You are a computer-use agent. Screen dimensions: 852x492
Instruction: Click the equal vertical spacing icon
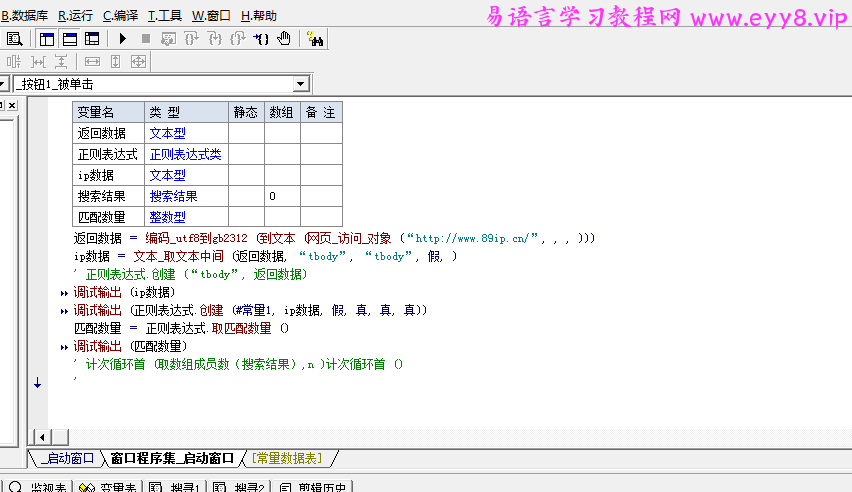coord(61,61)
